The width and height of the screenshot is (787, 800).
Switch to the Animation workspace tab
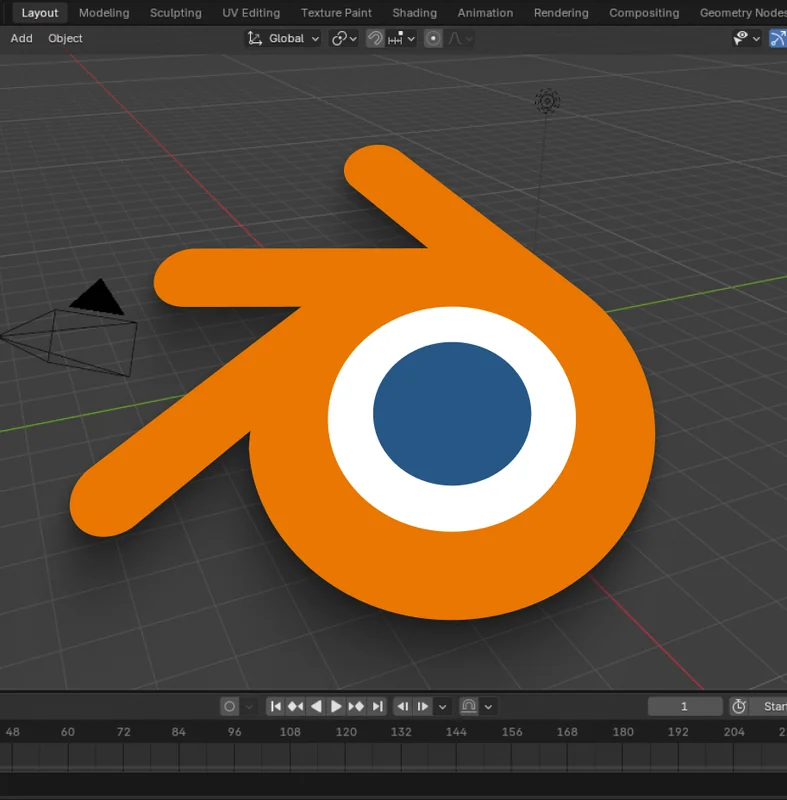485,13
